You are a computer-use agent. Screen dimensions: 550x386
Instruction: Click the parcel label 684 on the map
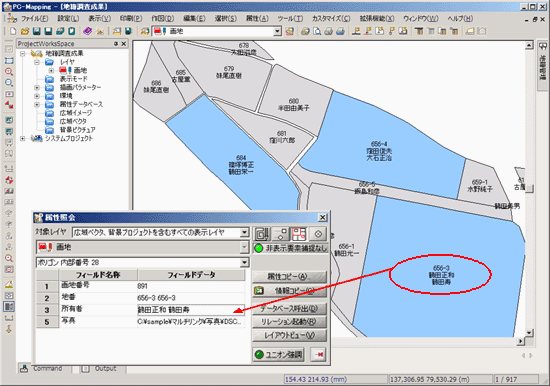pyautogui.click(x=241, y=158)
